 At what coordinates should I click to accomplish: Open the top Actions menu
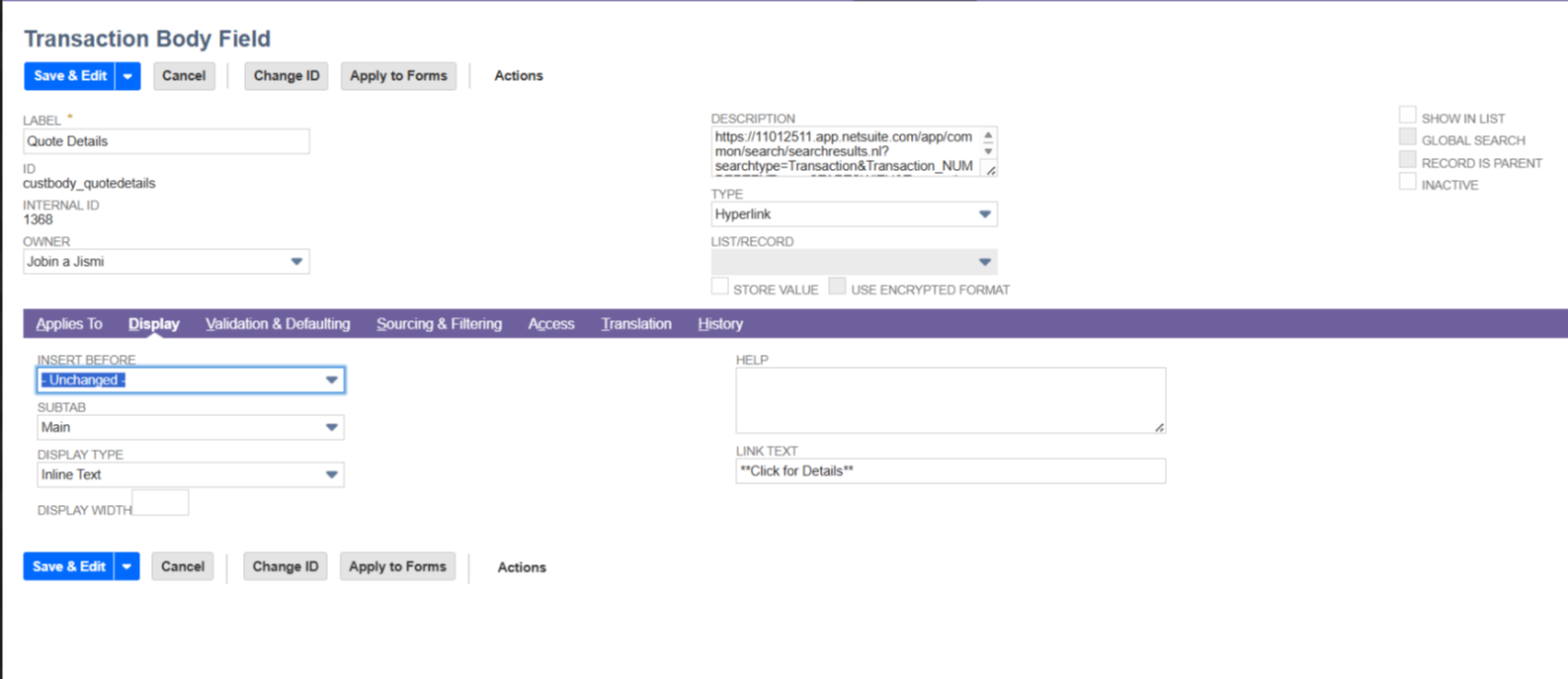point(519,76)
